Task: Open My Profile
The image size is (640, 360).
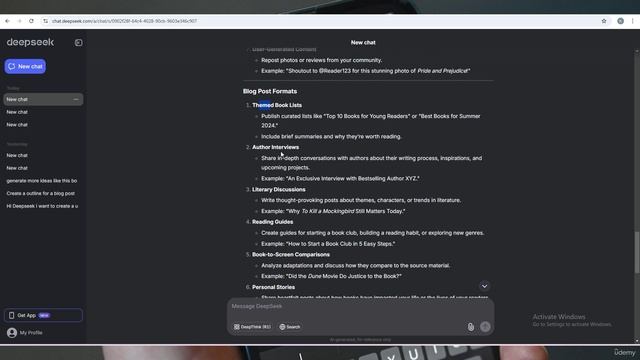Action: [x=25, y=333]
